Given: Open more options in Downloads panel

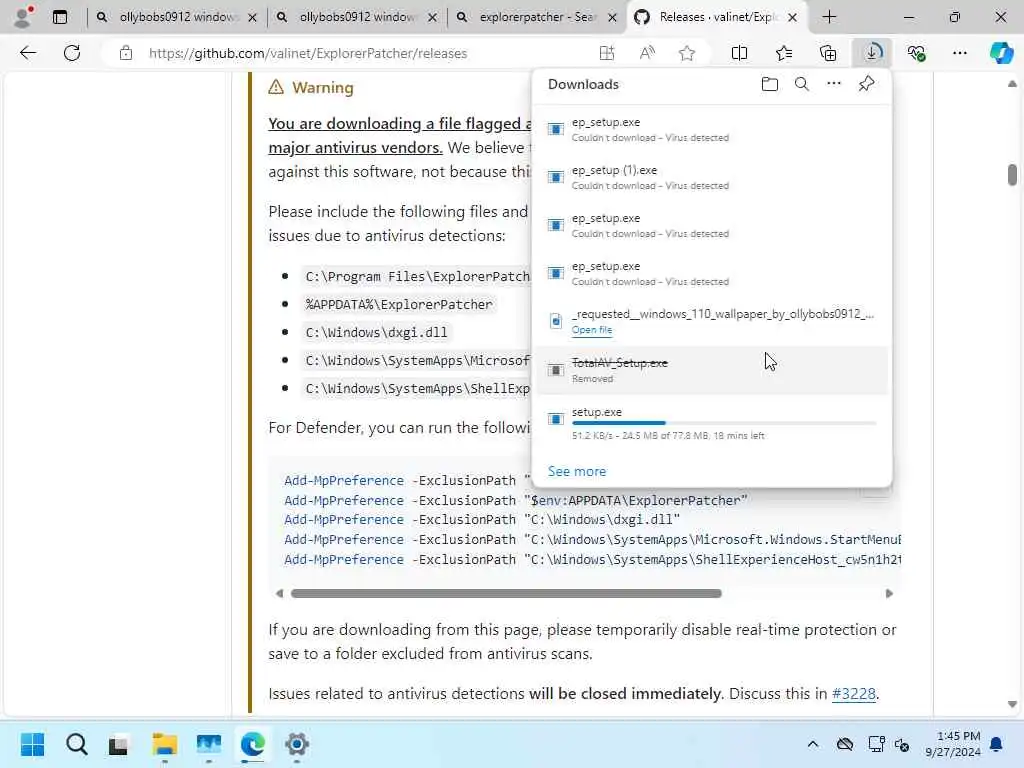Looking at the screenshot, I should point(834,84).
